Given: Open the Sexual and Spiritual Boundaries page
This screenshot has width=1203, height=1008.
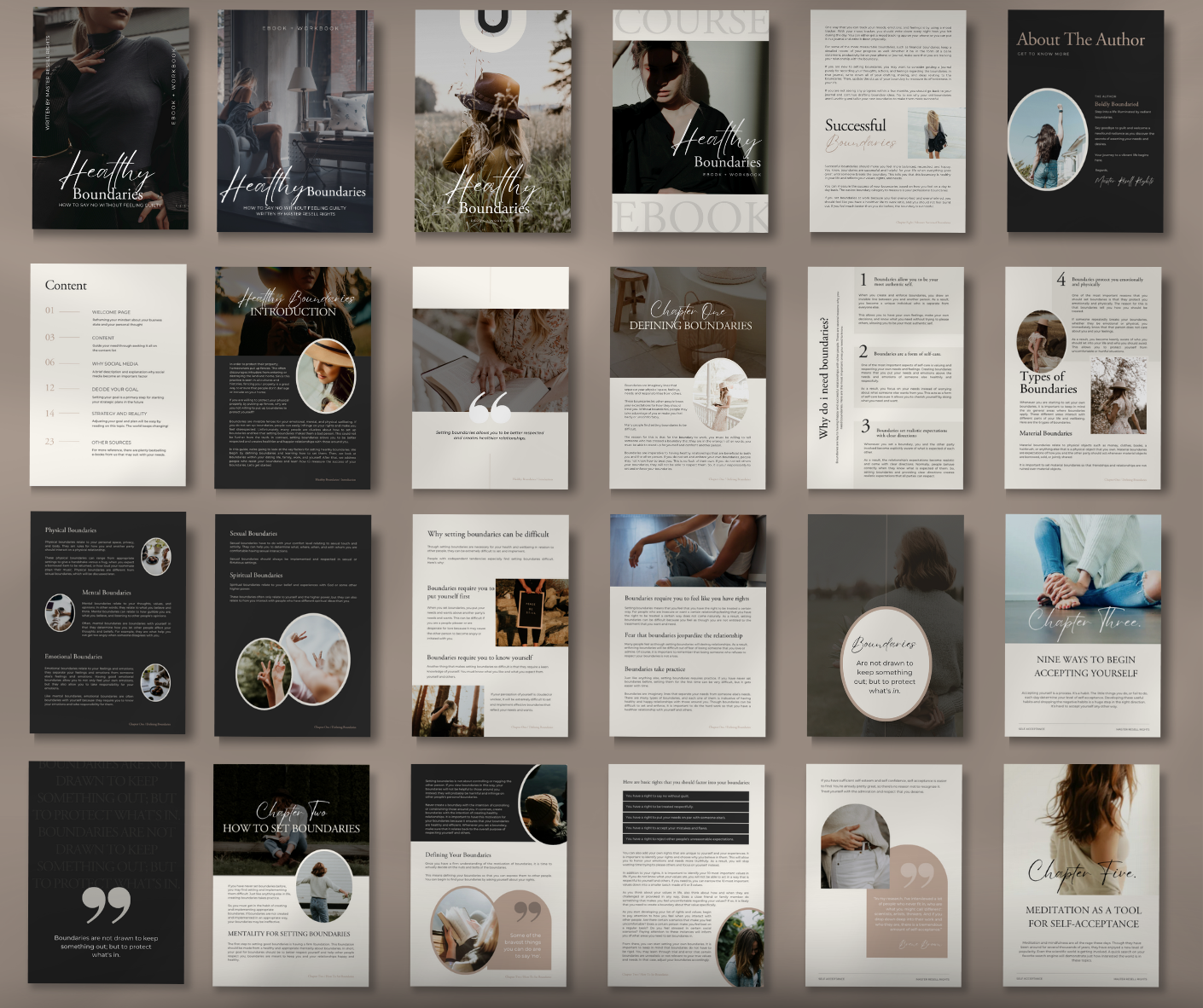Looking at the screenshot, I should pyautogui.click(x=293, y=624).
